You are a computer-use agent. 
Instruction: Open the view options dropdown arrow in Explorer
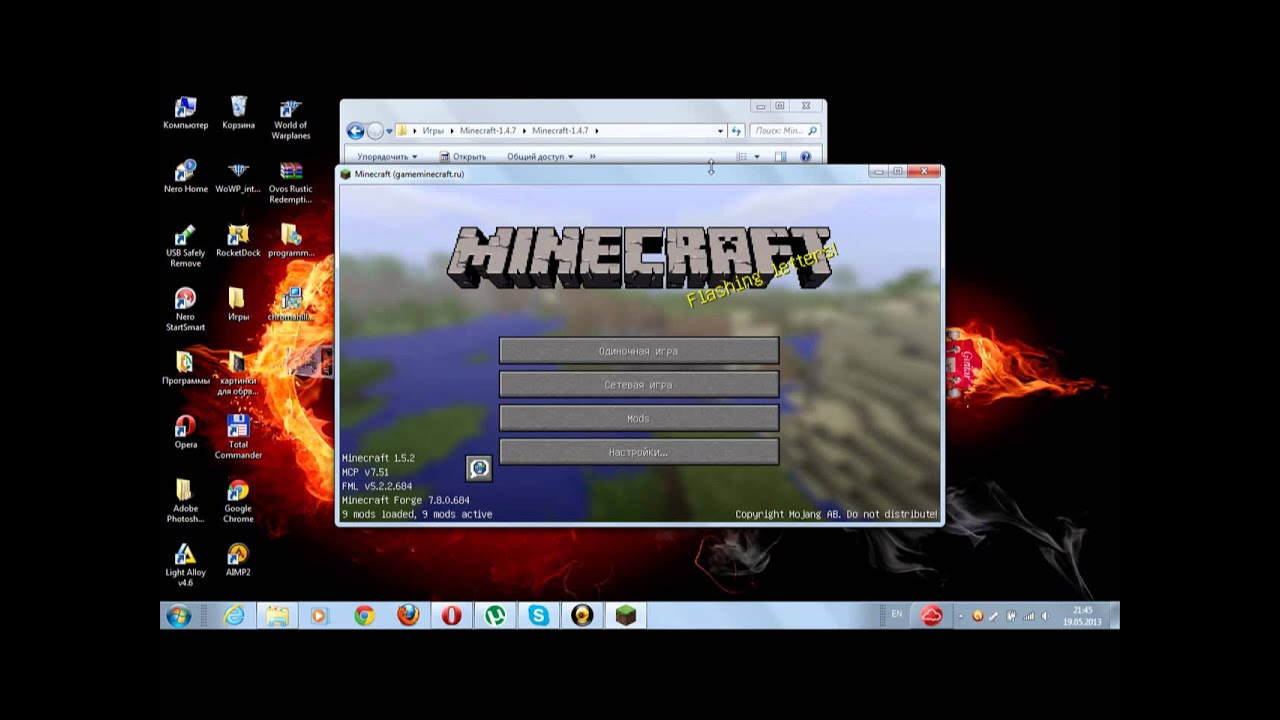click(756, 157)
